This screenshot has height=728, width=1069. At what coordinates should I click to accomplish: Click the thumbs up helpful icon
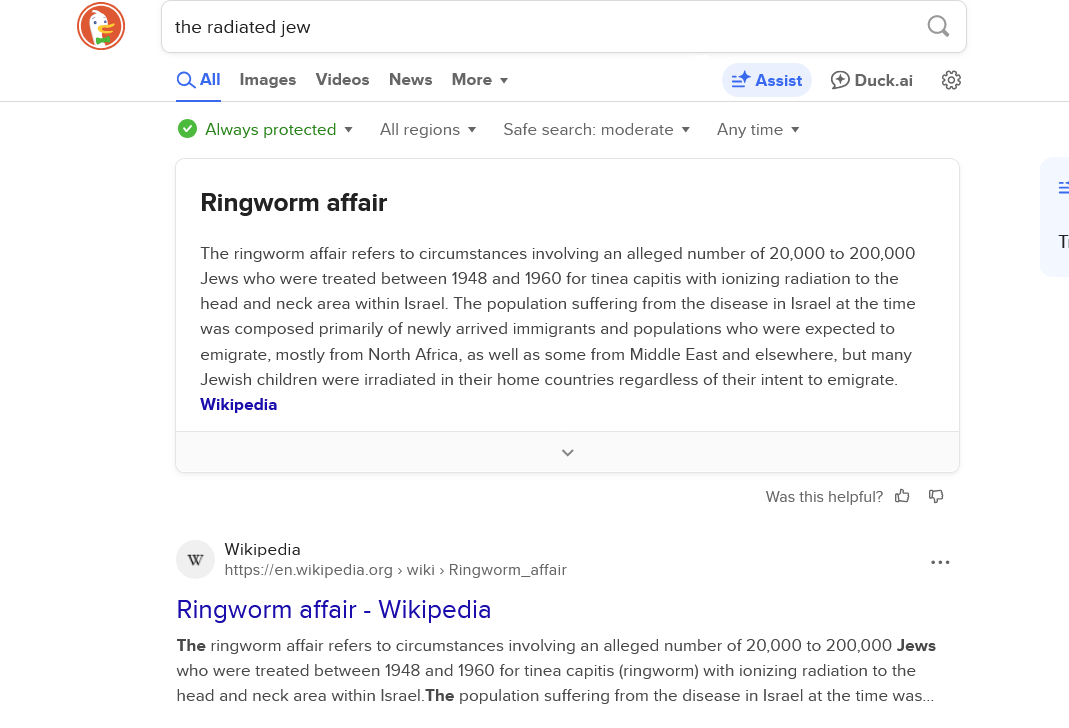point(902,496)
